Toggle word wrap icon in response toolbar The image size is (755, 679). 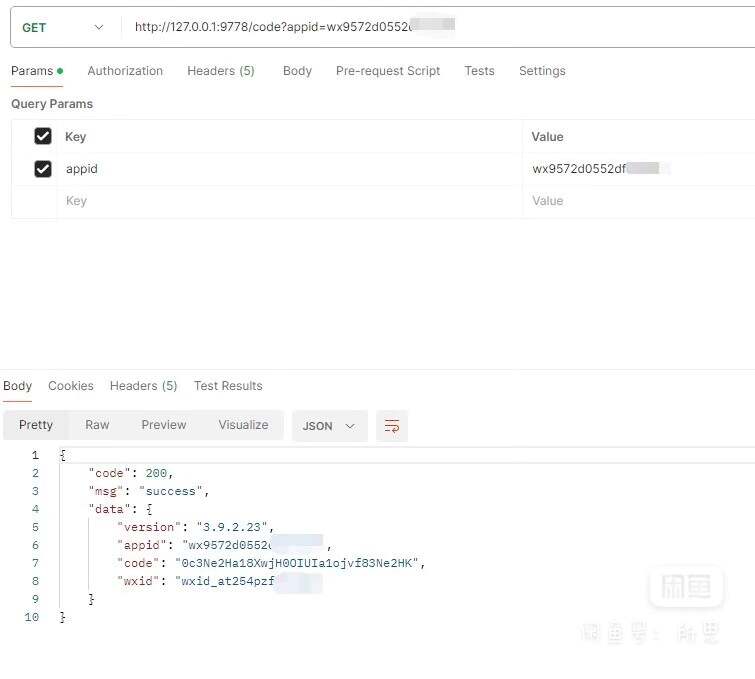click(x=391, y=426)
